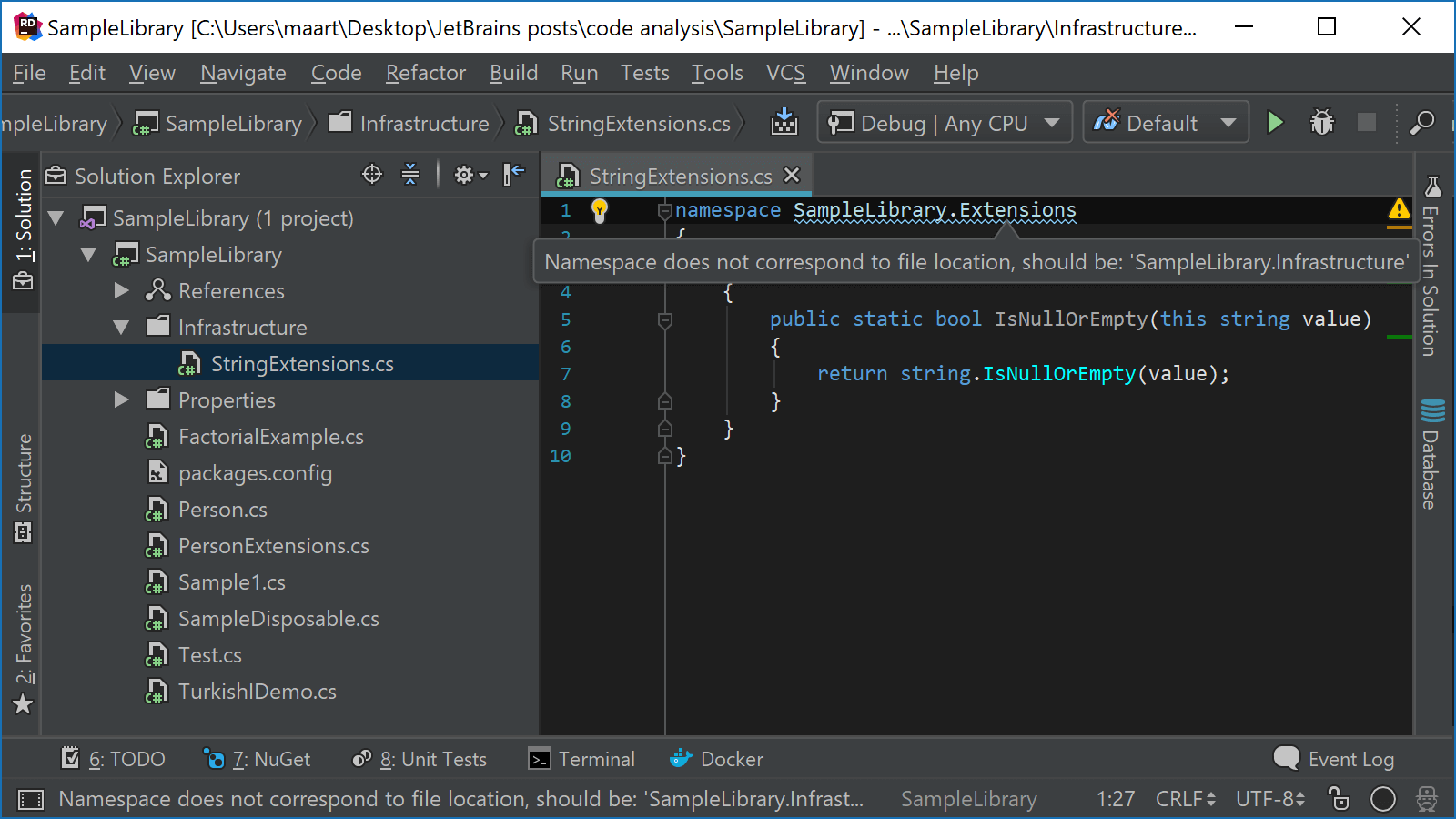This screenshot has height=819, width=1456.
Task: Close the StringExtensions.cs tab
Action: tap(792, 175)
